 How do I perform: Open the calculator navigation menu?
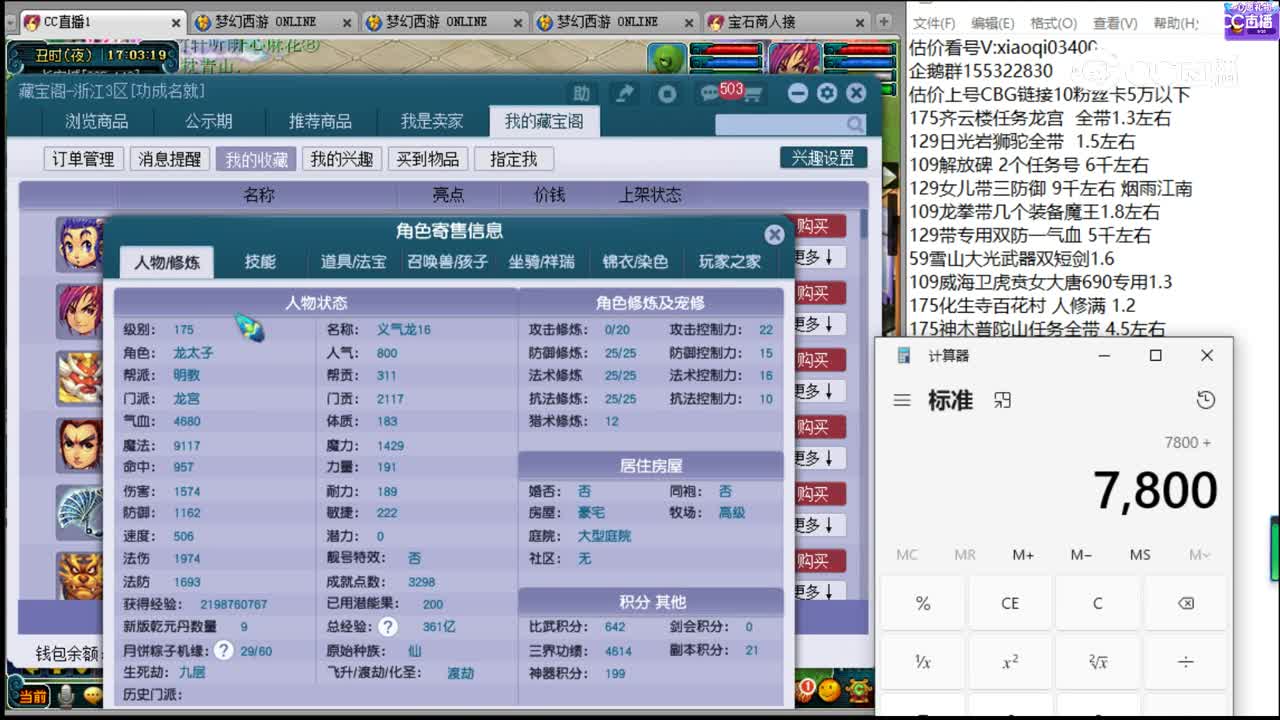point(901,399)
